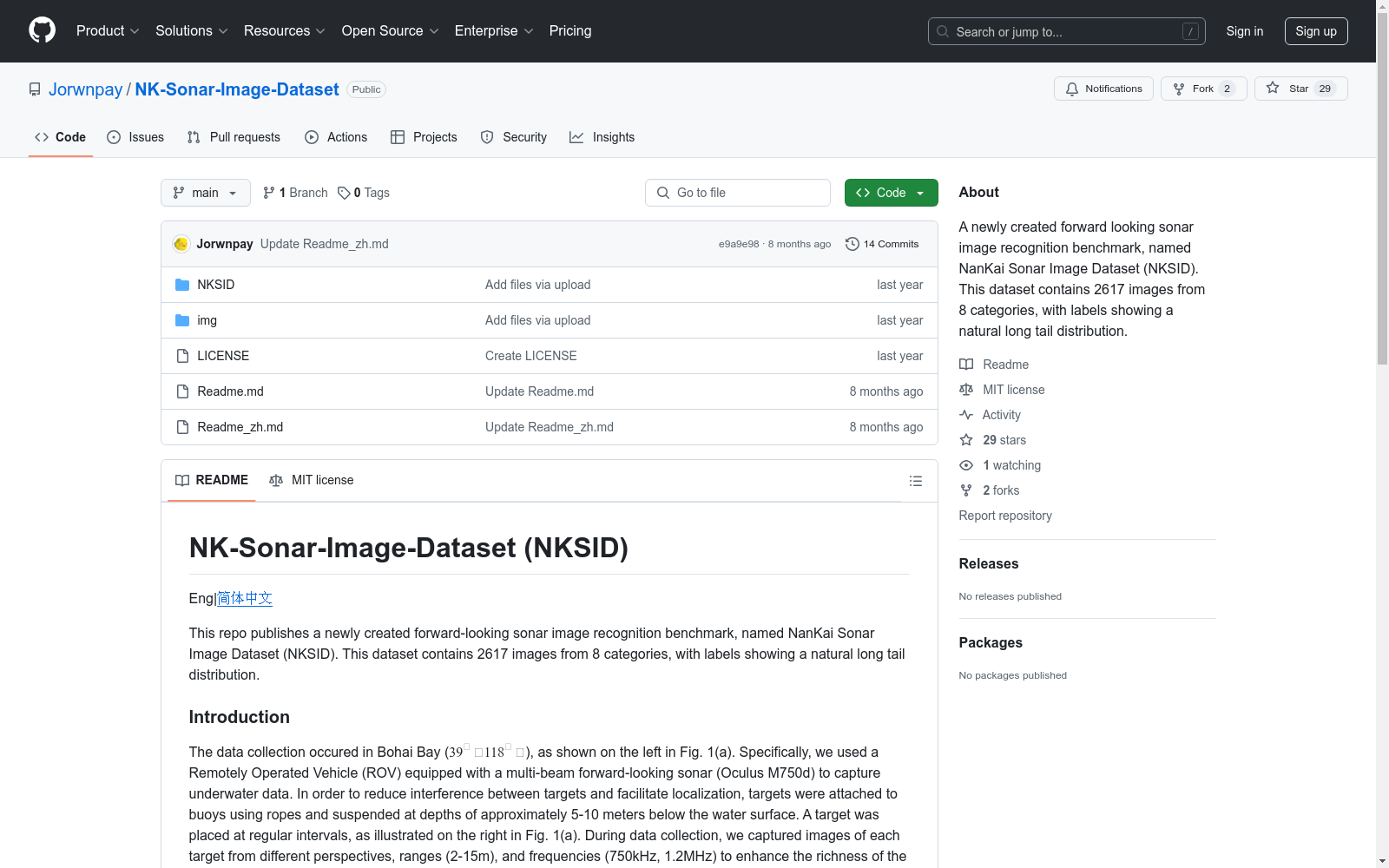
Task: Open the Readme.md file
Action: tap(230, 391)
